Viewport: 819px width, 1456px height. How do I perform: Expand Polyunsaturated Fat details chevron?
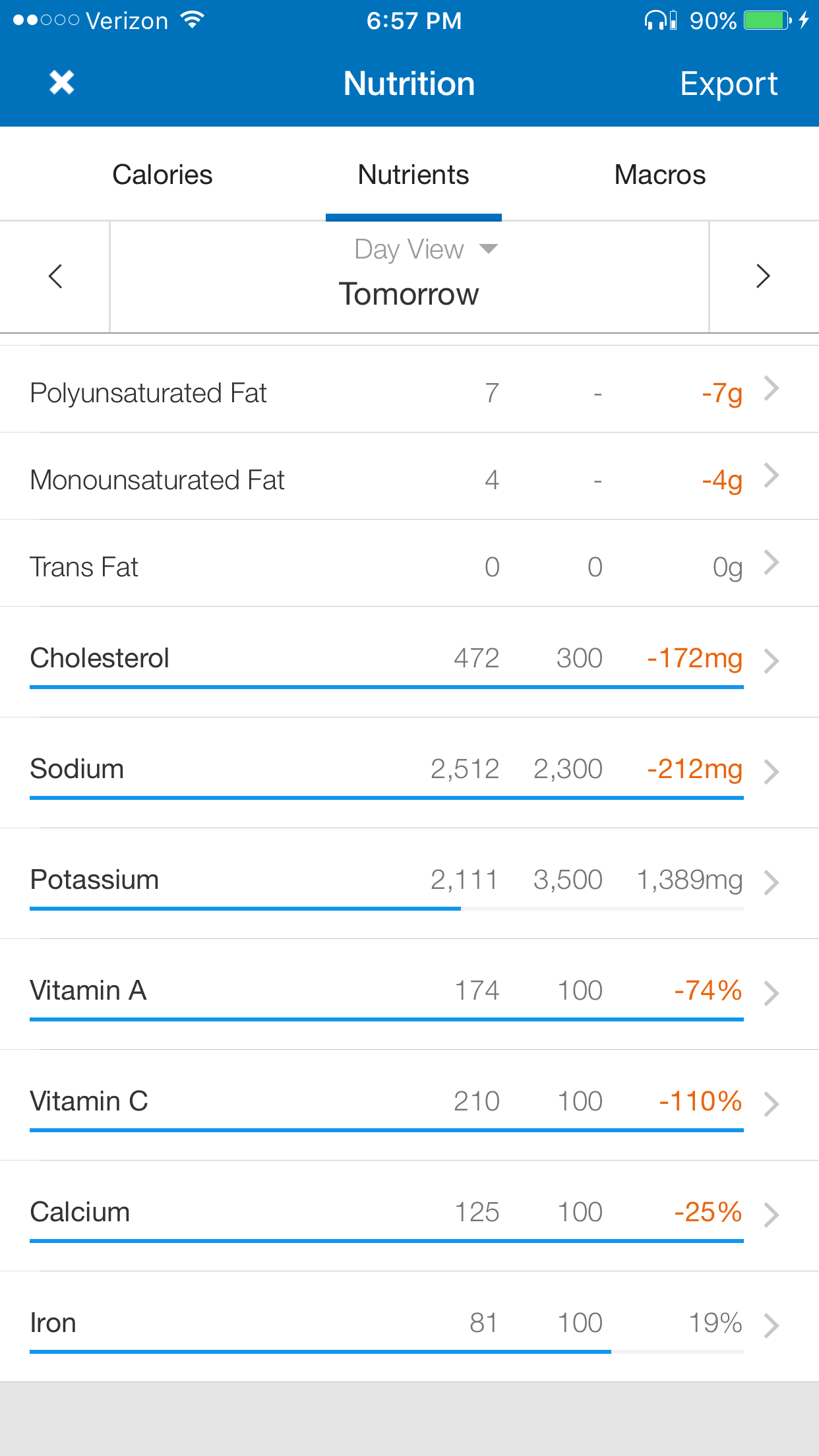772,389
